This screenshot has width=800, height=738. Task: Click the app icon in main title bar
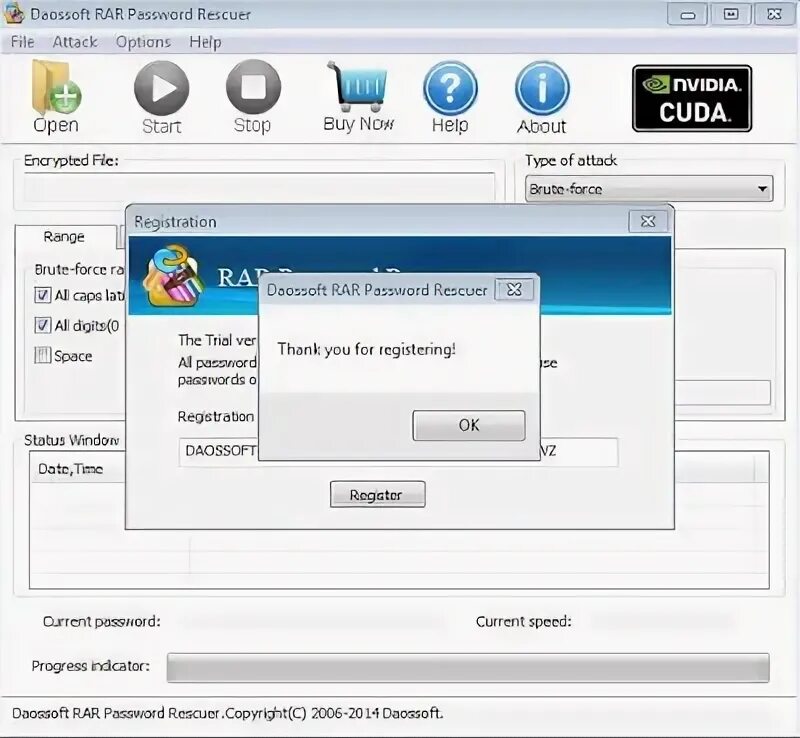click(x=14, y=13)
